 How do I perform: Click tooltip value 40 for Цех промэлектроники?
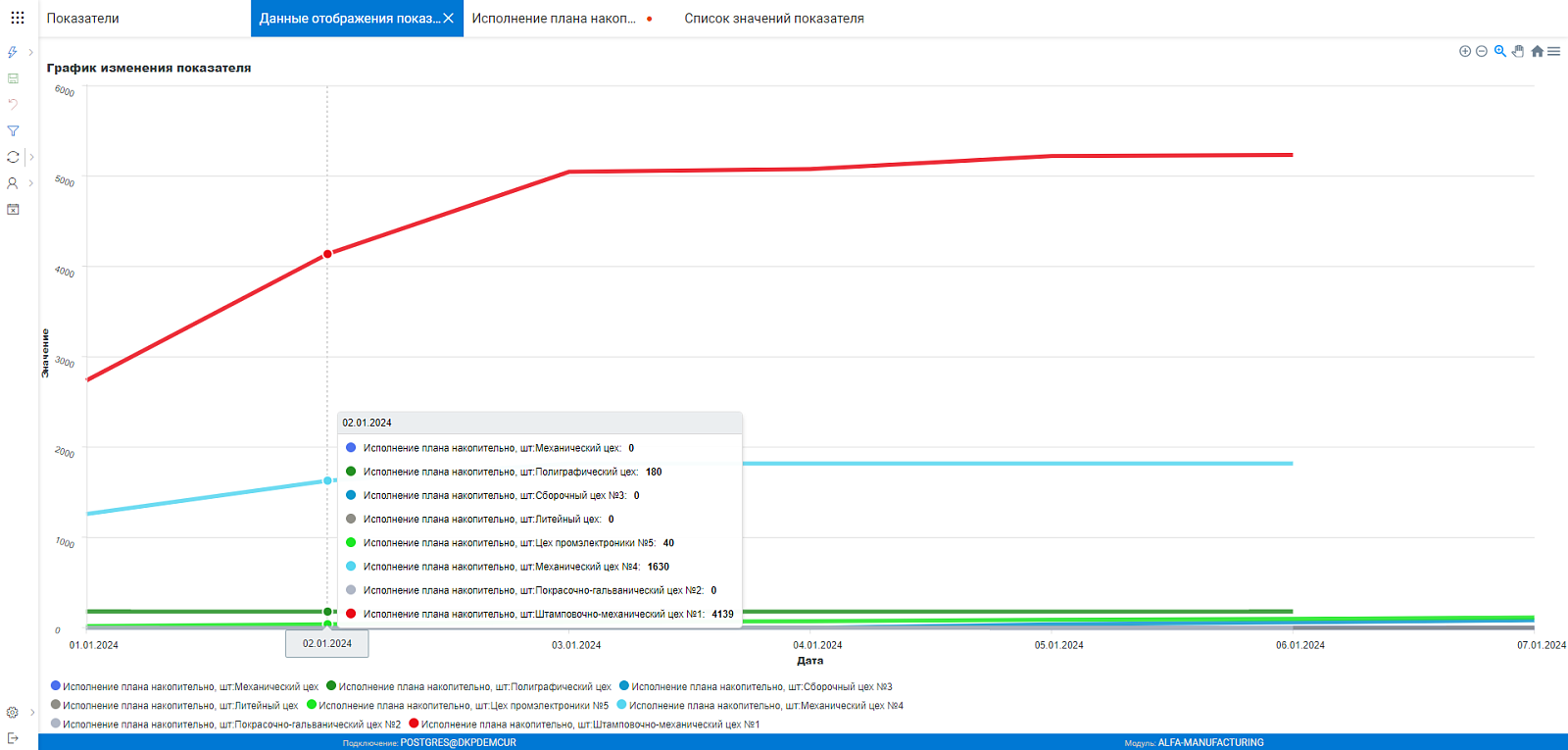coord(668,543)
